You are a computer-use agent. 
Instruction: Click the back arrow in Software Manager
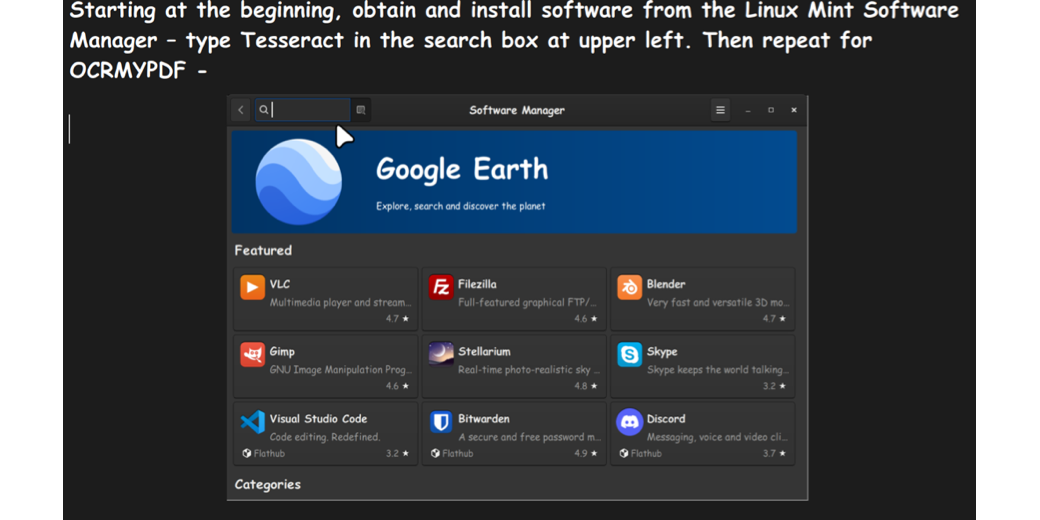pos(241,110)
